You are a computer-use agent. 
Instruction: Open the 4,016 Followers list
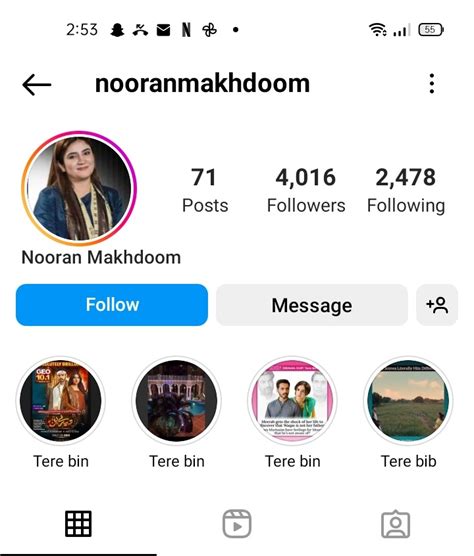[x=306, y=190]
